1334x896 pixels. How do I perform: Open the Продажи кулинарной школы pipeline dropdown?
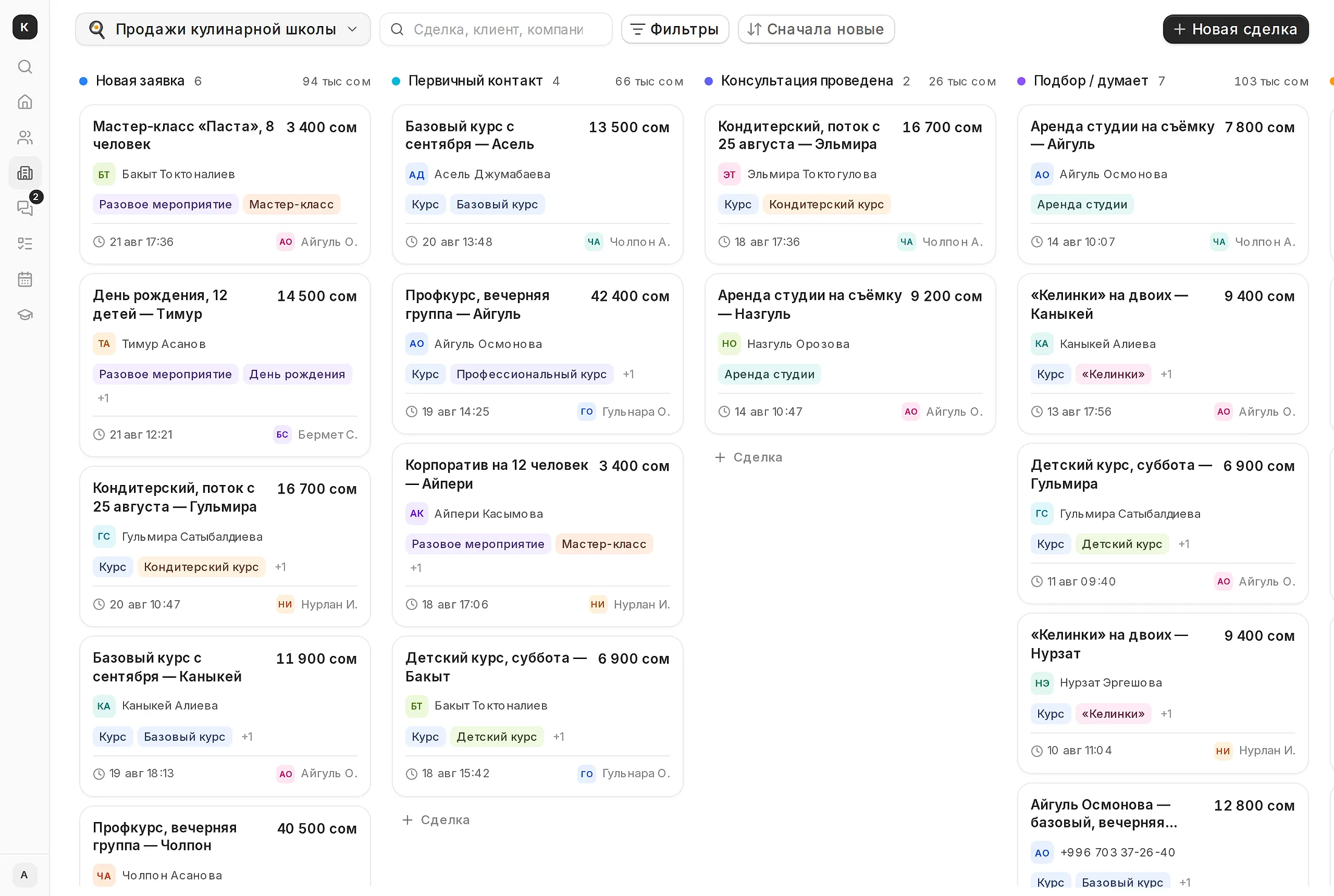[x=223, y=29]
